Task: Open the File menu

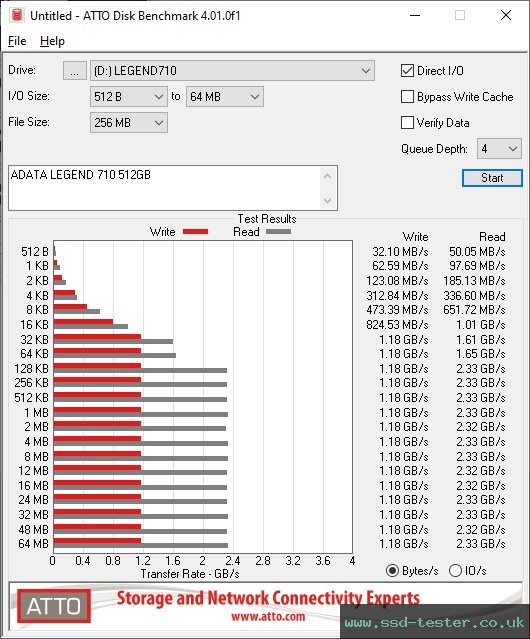Action: click(17, 41)
